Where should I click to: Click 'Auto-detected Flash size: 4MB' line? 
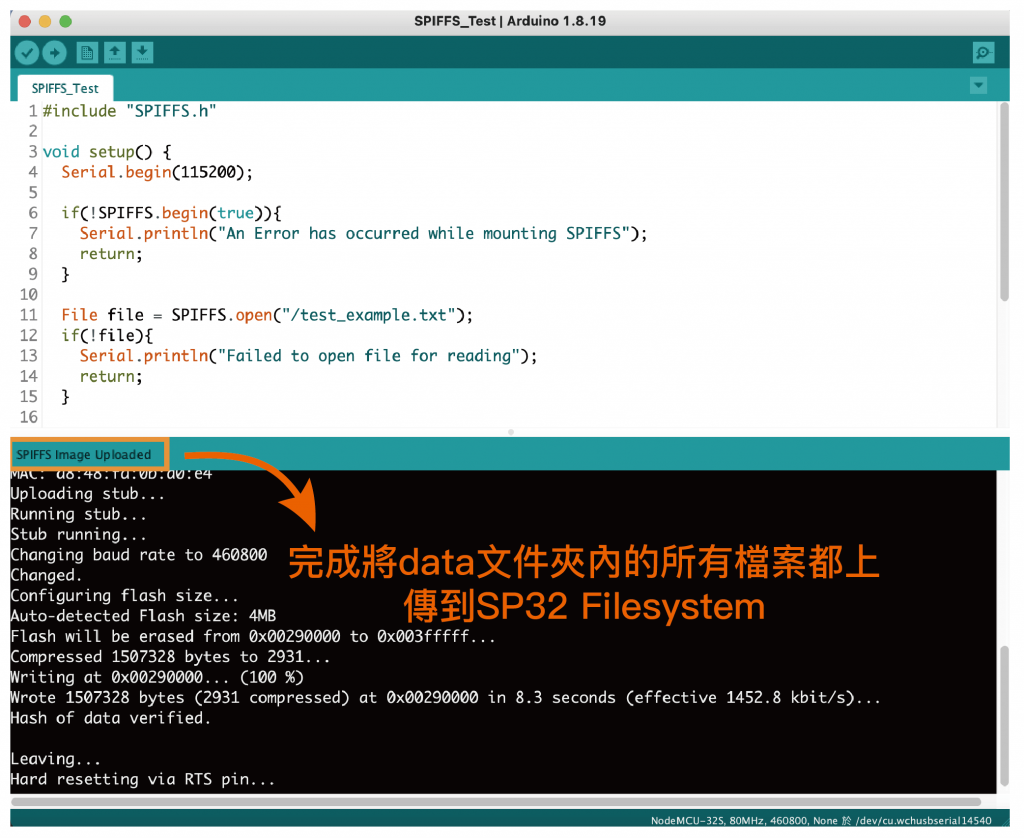pos(143,616)
